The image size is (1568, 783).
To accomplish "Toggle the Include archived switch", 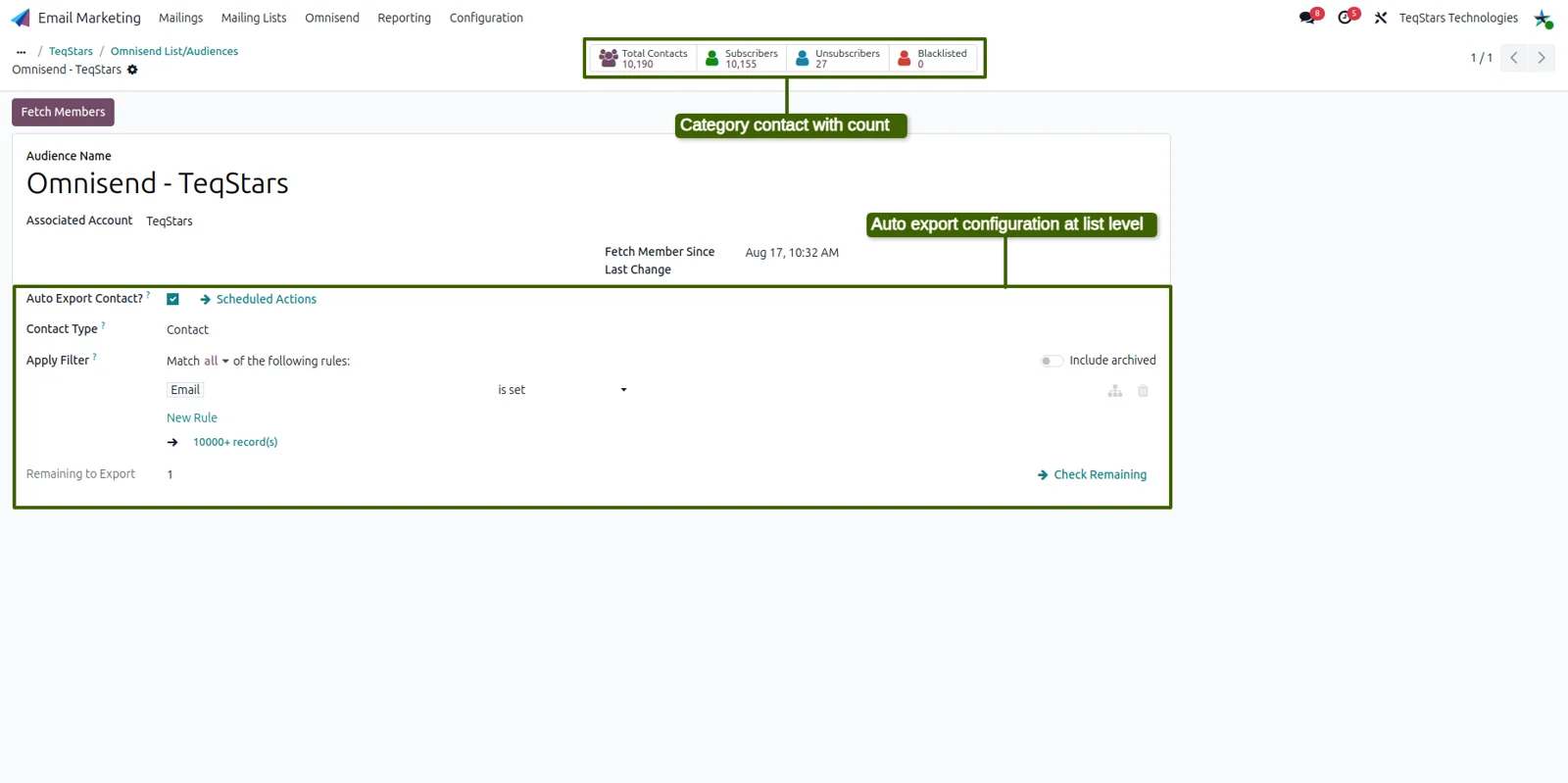I will [x=1051, y=361].
